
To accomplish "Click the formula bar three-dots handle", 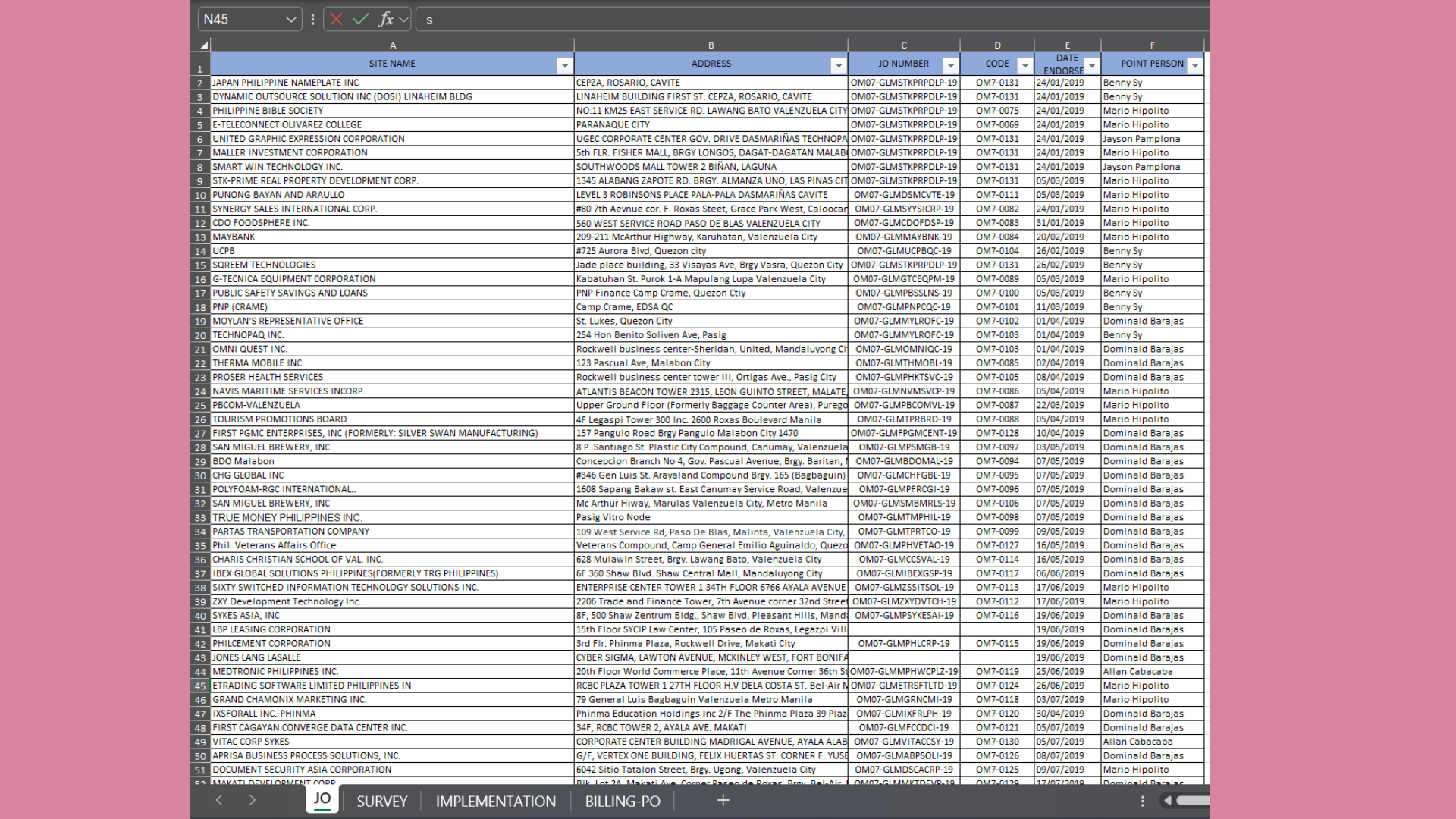I will click(x=312, y=20).
